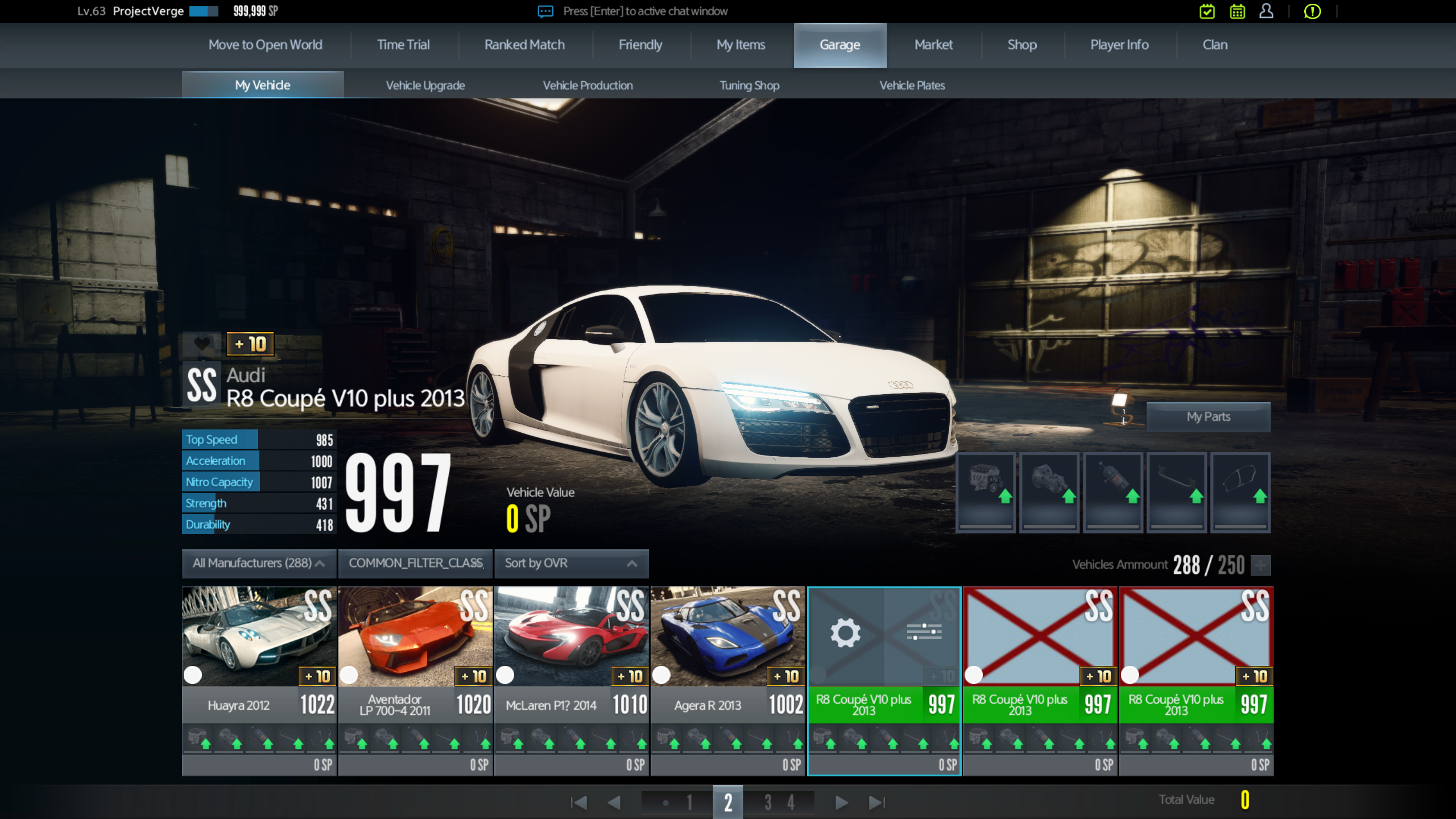This screenshot has width=1456, height=819.
Task: Click the plus icon to expand vehicle slots
Action: click(x=1261, y=565)
